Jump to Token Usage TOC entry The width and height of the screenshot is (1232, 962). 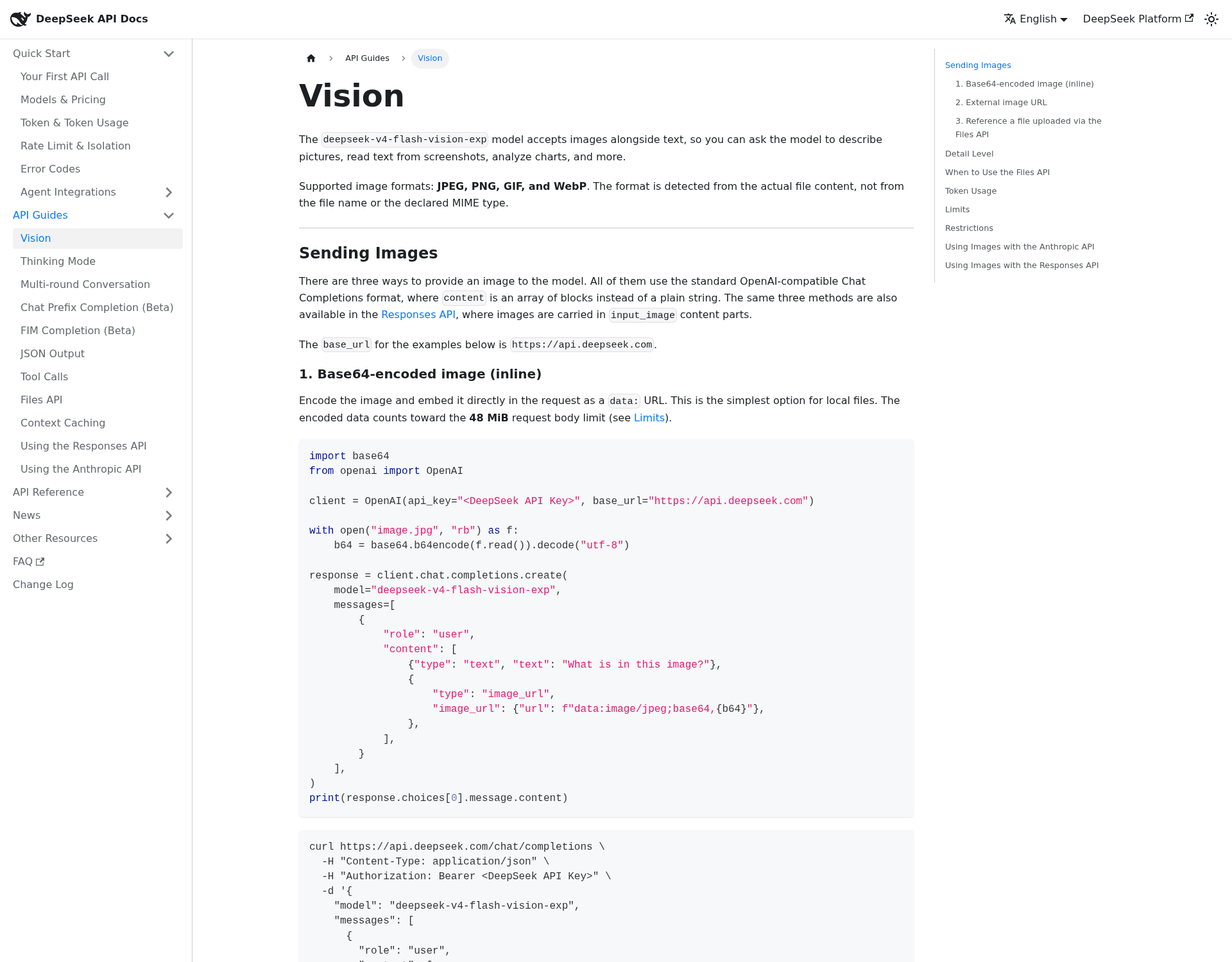coord(971,191)
